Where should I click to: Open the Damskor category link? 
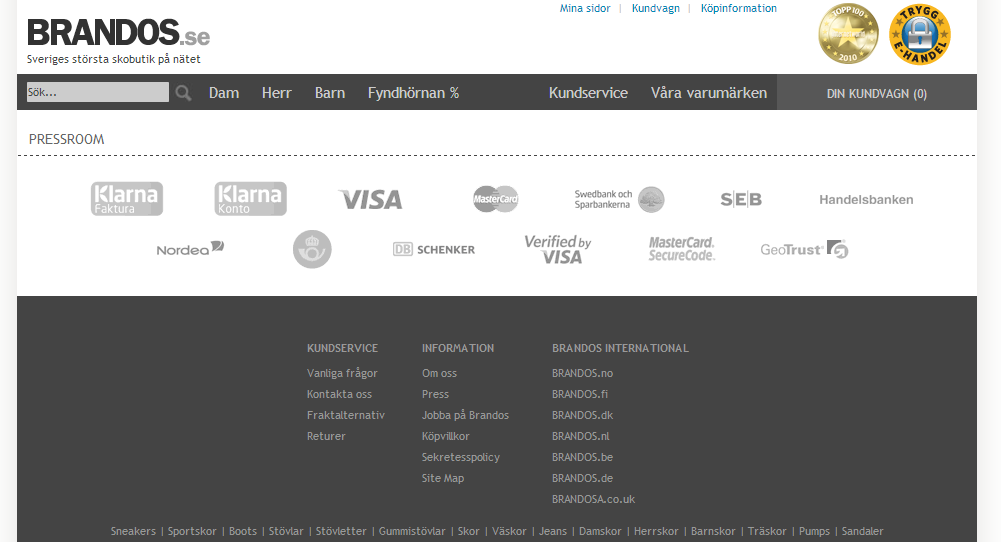(x=600, y=531)
